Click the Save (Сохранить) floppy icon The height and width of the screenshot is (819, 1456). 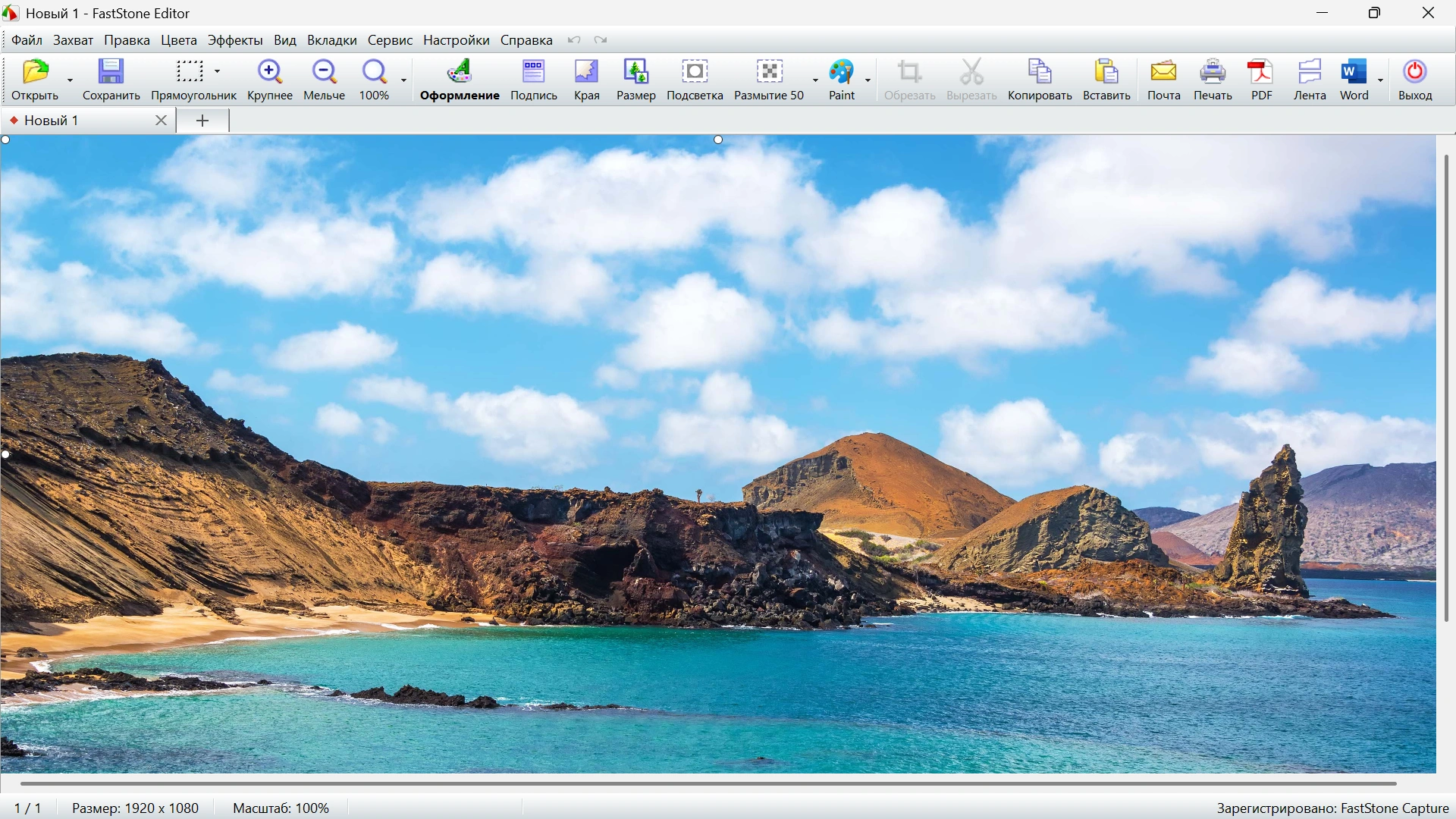coord(111,73)
